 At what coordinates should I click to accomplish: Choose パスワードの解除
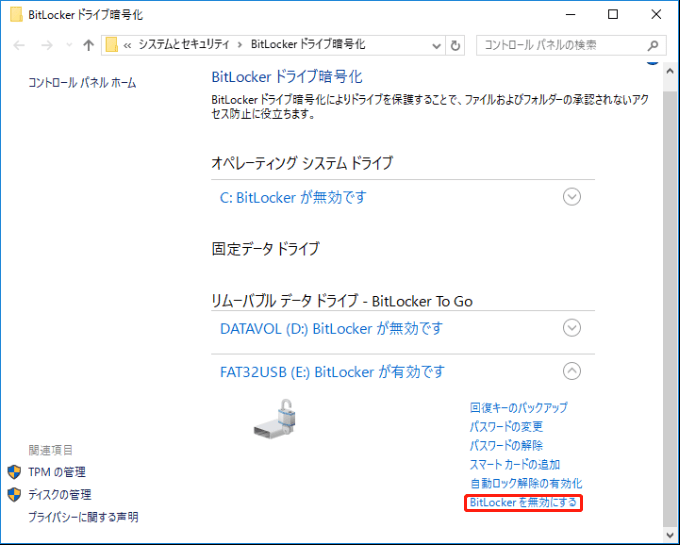click(x=506, y=445)
